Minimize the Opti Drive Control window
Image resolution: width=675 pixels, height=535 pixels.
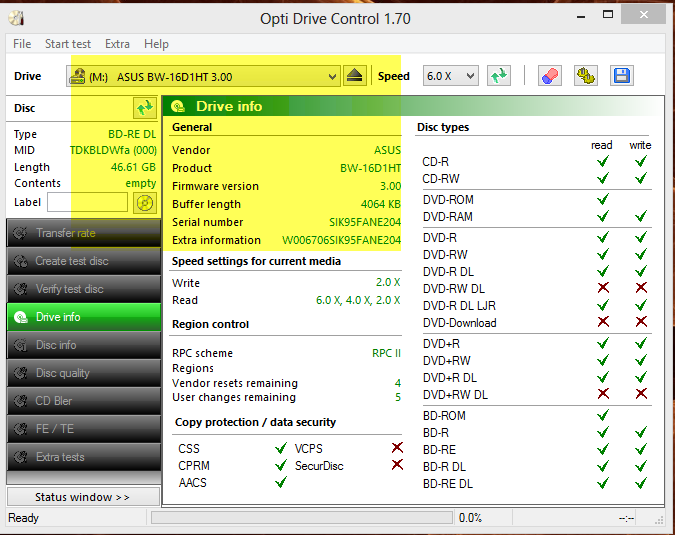click(x=581, y=17)
